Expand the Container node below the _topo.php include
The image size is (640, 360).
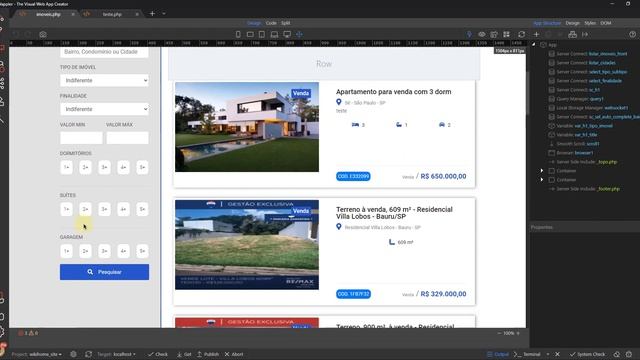click(x=542, y=171)
